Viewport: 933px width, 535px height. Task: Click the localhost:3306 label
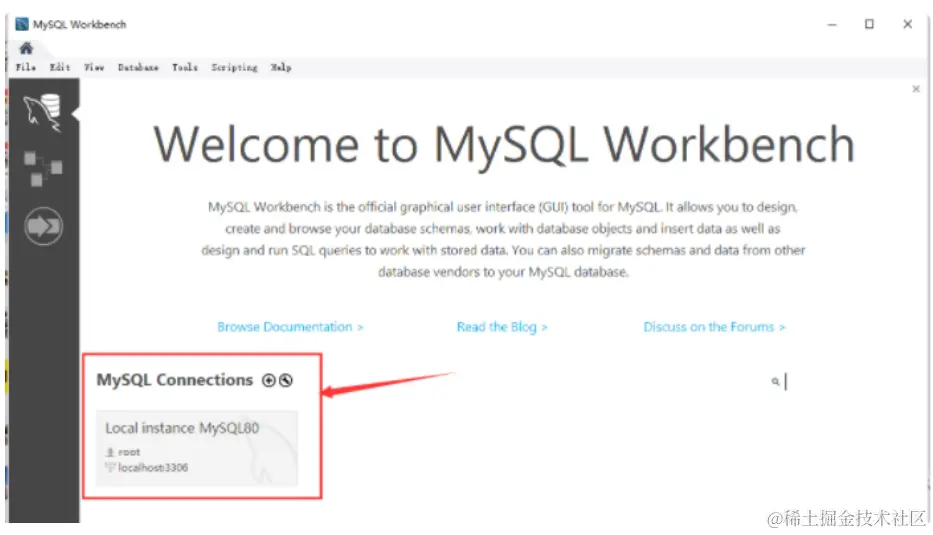pyautogui.click(x=153, y=468)
